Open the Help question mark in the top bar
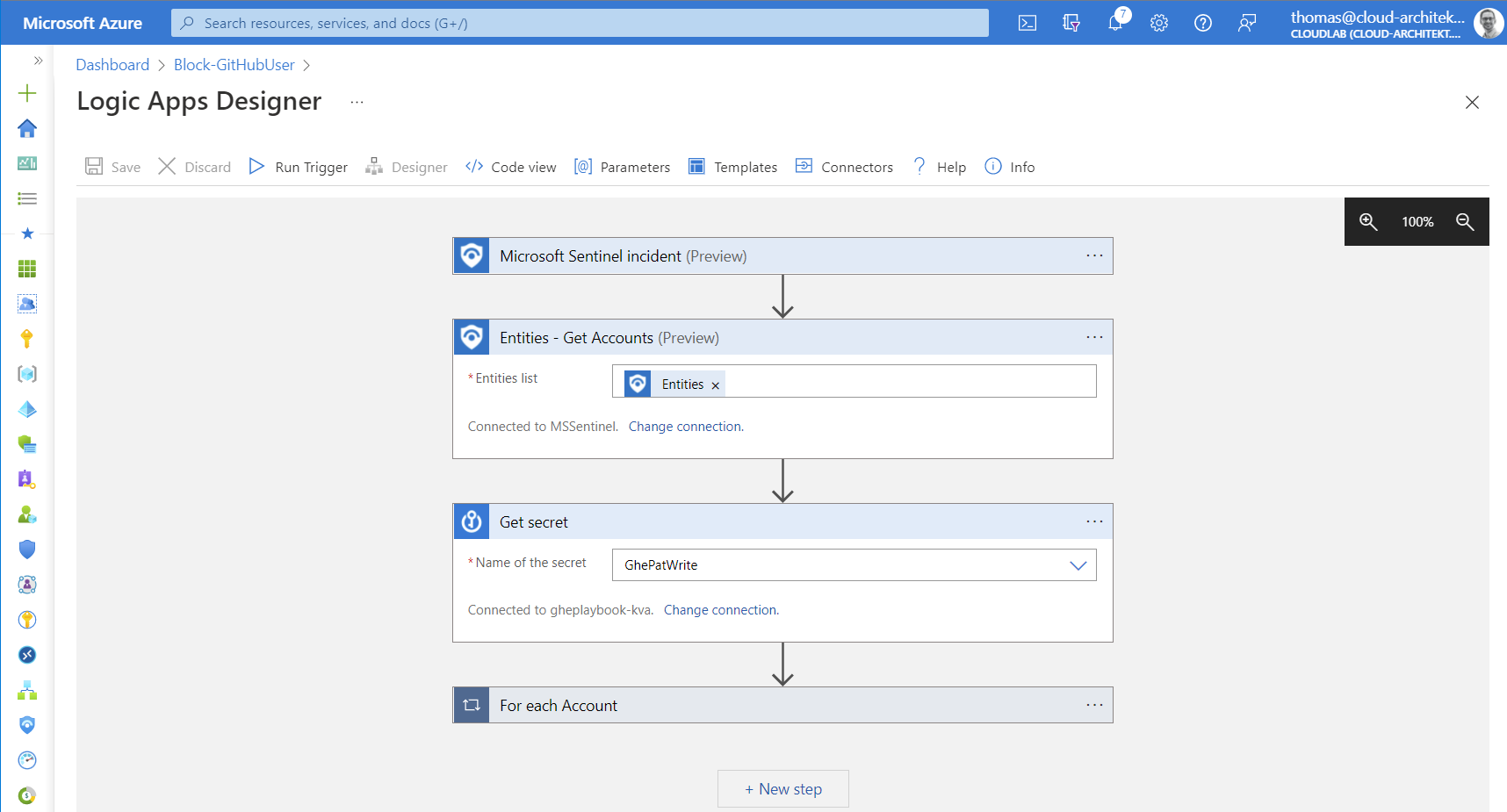This screenshot has height=812, width=1507. [1203, 23]
